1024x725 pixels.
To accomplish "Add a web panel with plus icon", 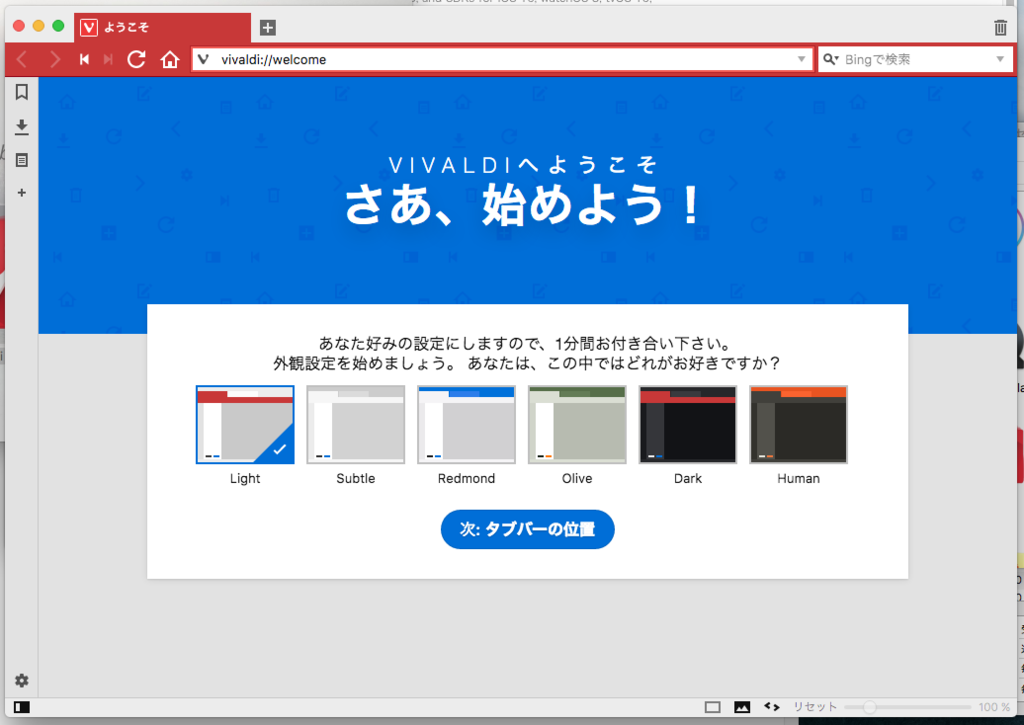I will click(x=22, y=193).
